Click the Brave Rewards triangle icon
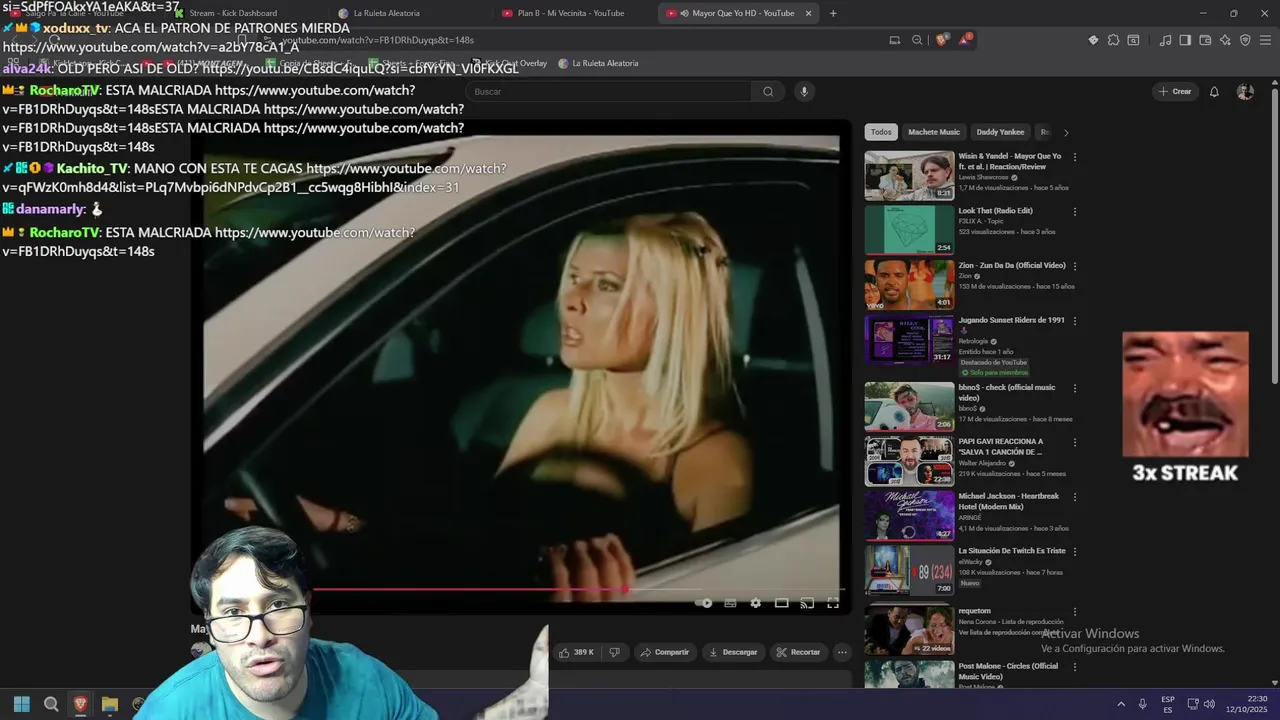Screen dimensions: 1280x720 click(965, 40)
